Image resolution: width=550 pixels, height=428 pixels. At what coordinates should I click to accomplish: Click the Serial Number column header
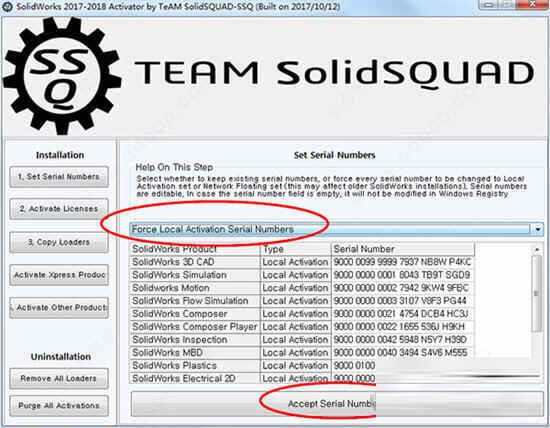(403, 249)
